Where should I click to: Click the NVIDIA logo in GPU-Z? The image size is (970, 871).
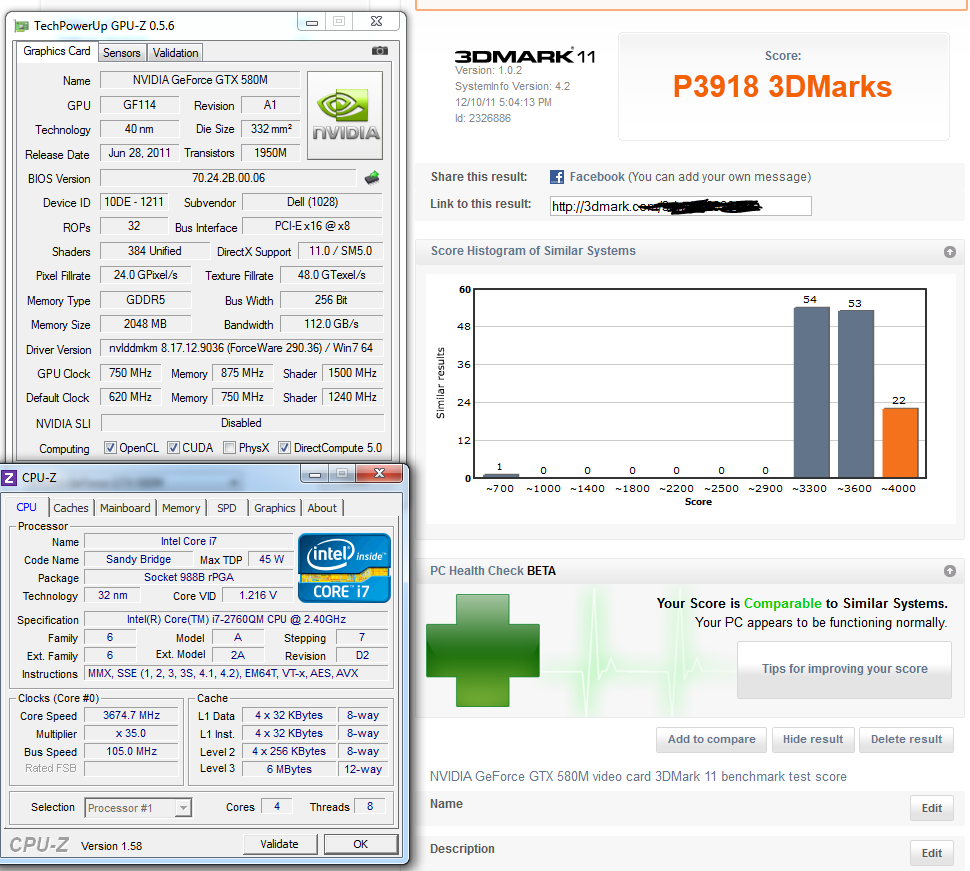pos(345,115)
